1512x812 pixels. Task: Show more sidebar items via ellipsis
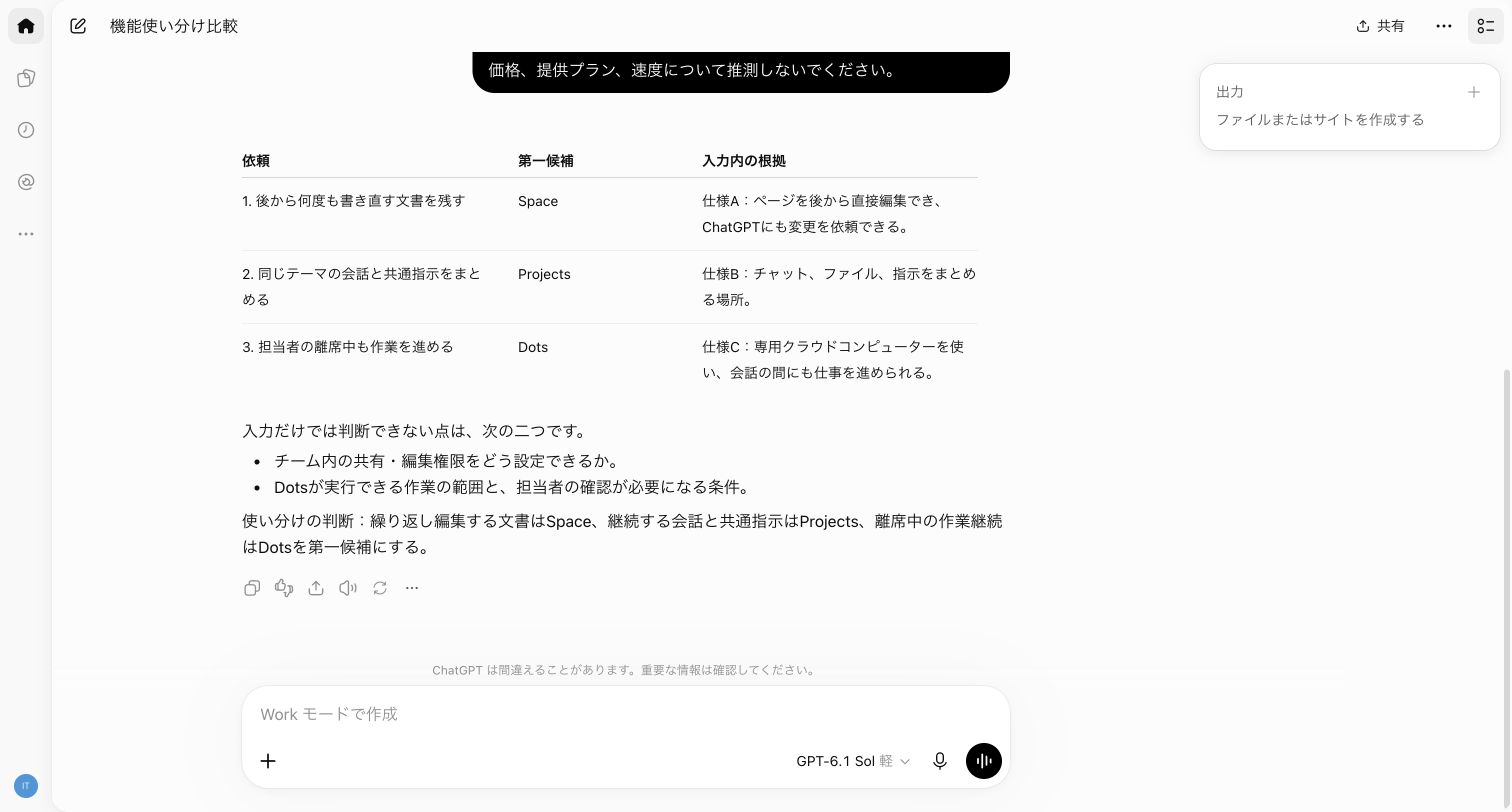pos(26,234)
